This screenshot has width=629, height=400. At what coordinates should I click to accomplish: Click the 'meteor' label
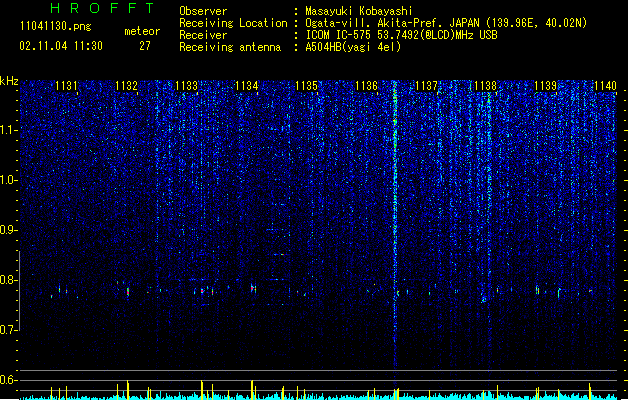point(142,31)
